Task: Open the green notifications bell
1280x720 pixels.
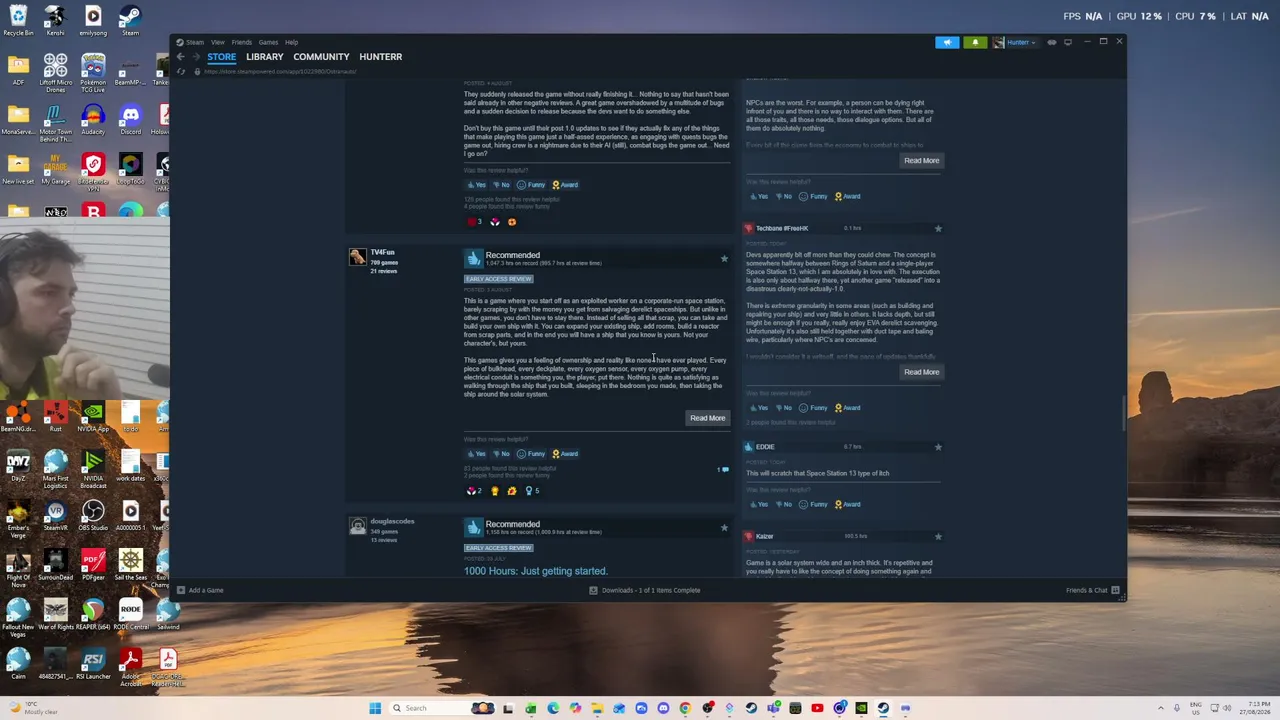Action: pos(975,42)
